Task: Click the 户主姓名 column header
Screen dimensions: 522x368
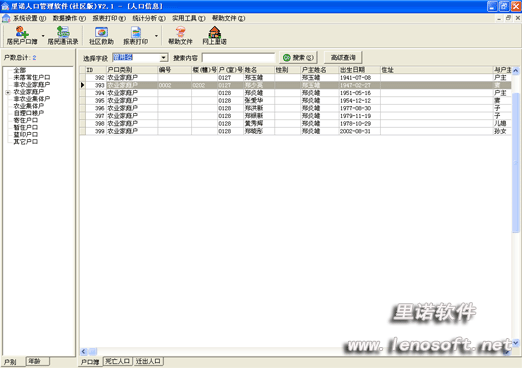Action: tap(320, 70)
